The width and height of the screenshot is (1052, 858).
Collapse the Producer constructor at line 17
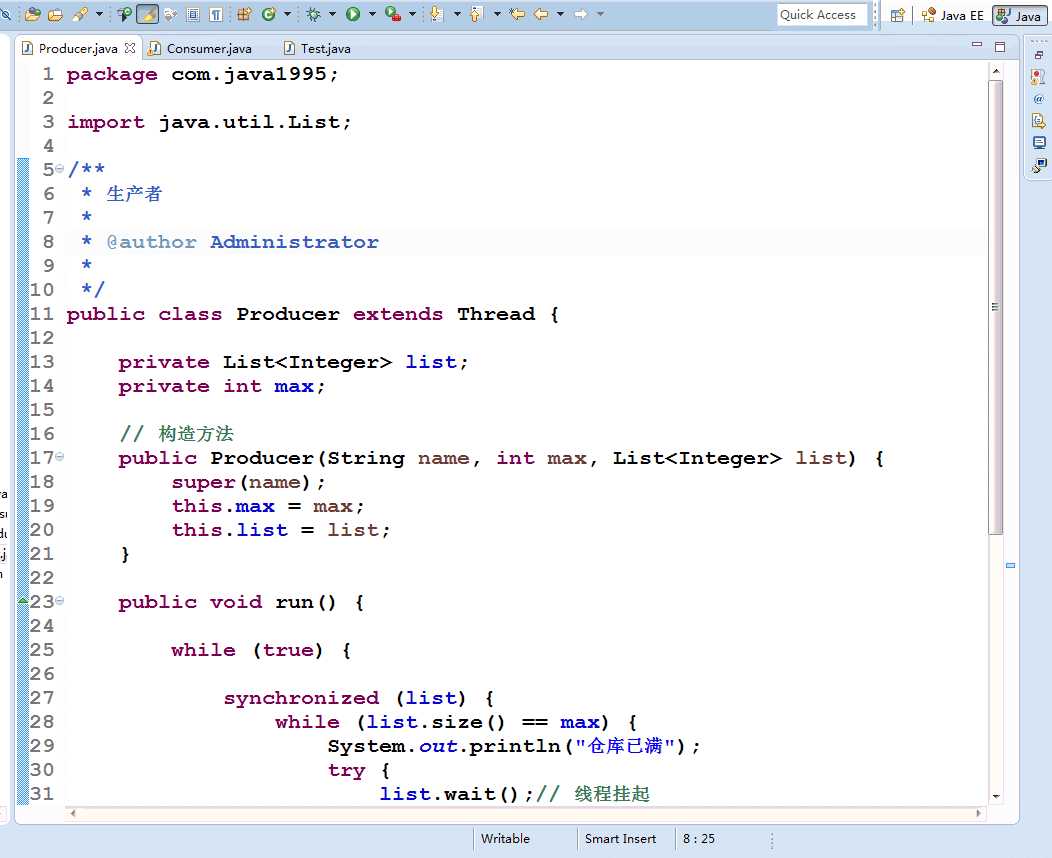pyautogui.click(x=59, y=456)
